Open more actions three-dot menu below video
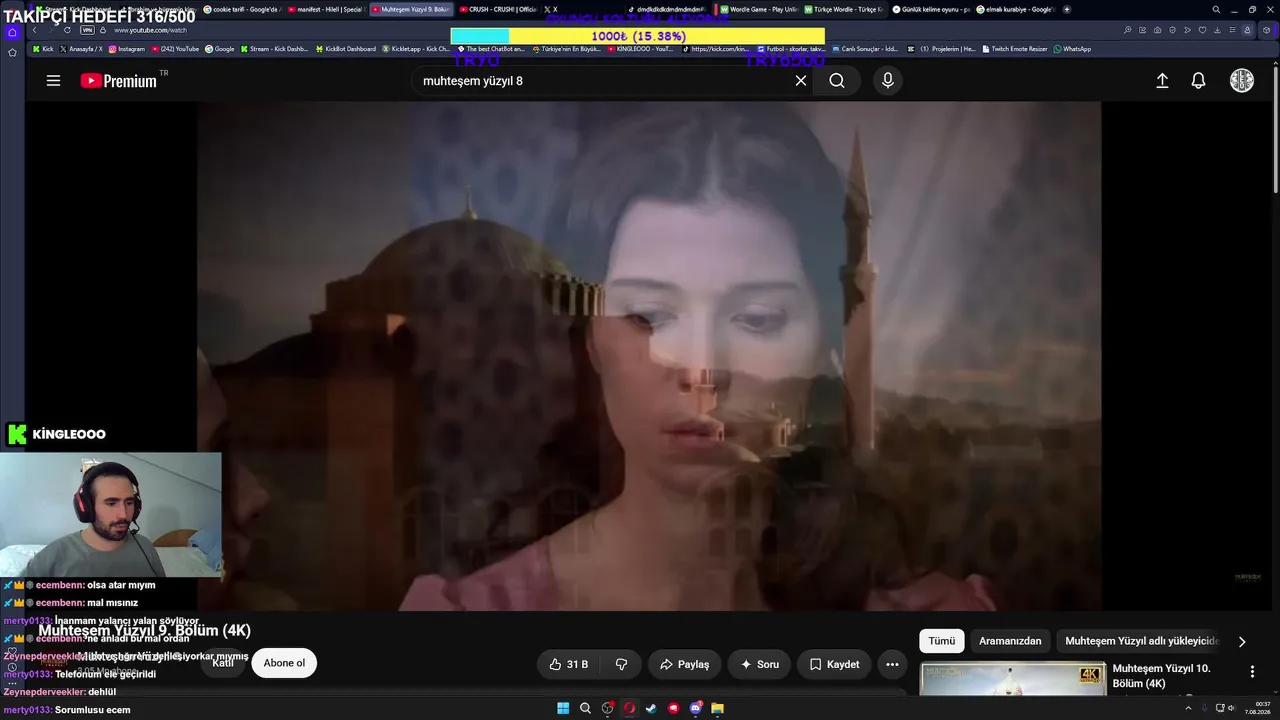Image resolution: width=1280 pixels, height=720 pixels. coord(892,664)
